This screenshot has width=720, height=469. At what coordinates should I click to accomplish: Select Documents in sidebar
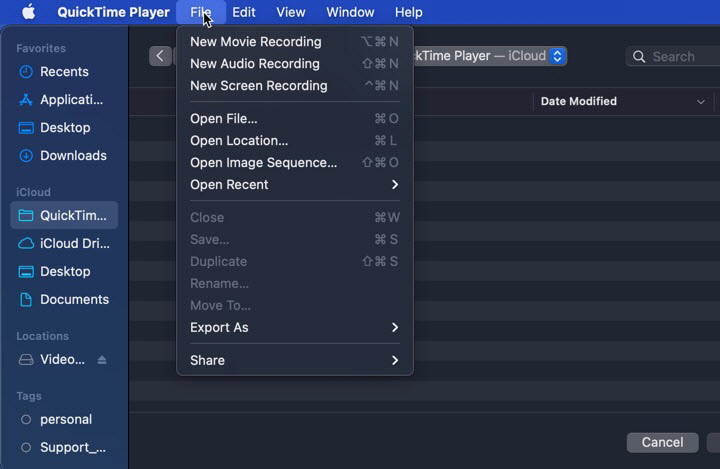pyautogui.click(x=64, y=299)
